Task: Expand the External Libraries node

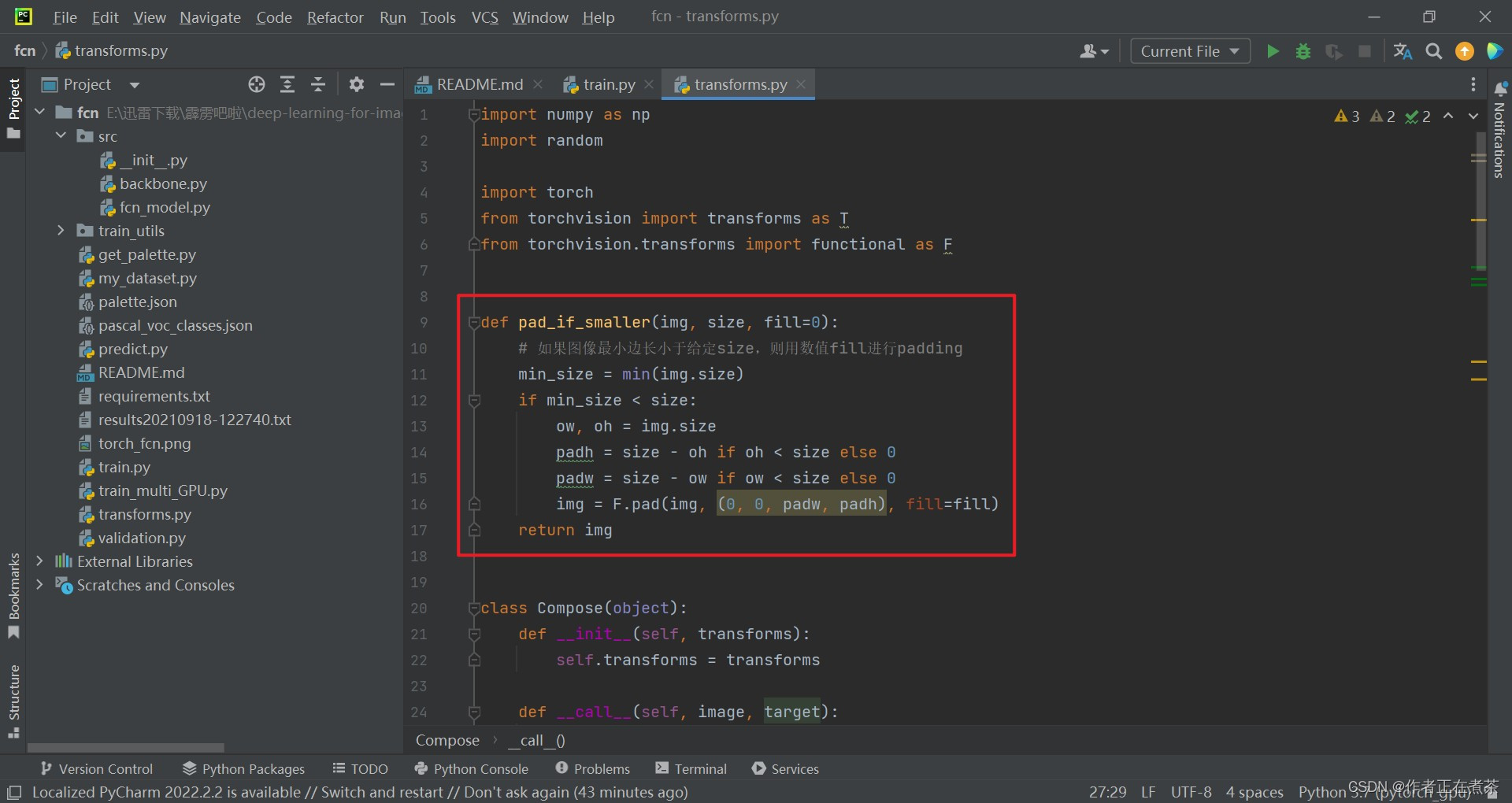Action: [x=39, y=561]
